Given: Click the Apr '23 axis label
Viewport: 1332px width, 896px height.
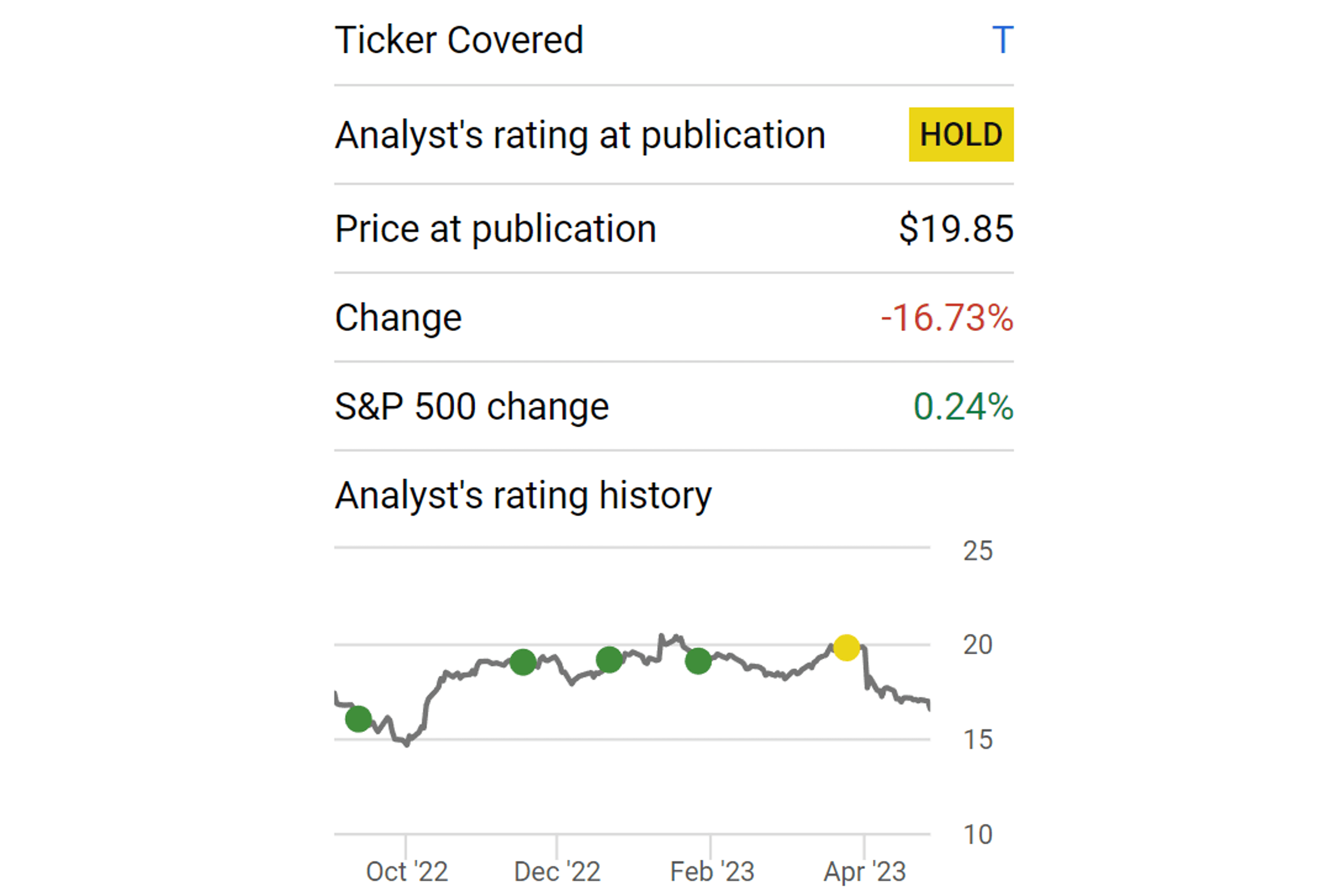Looking at the screenshot, I should click(865, 872).
